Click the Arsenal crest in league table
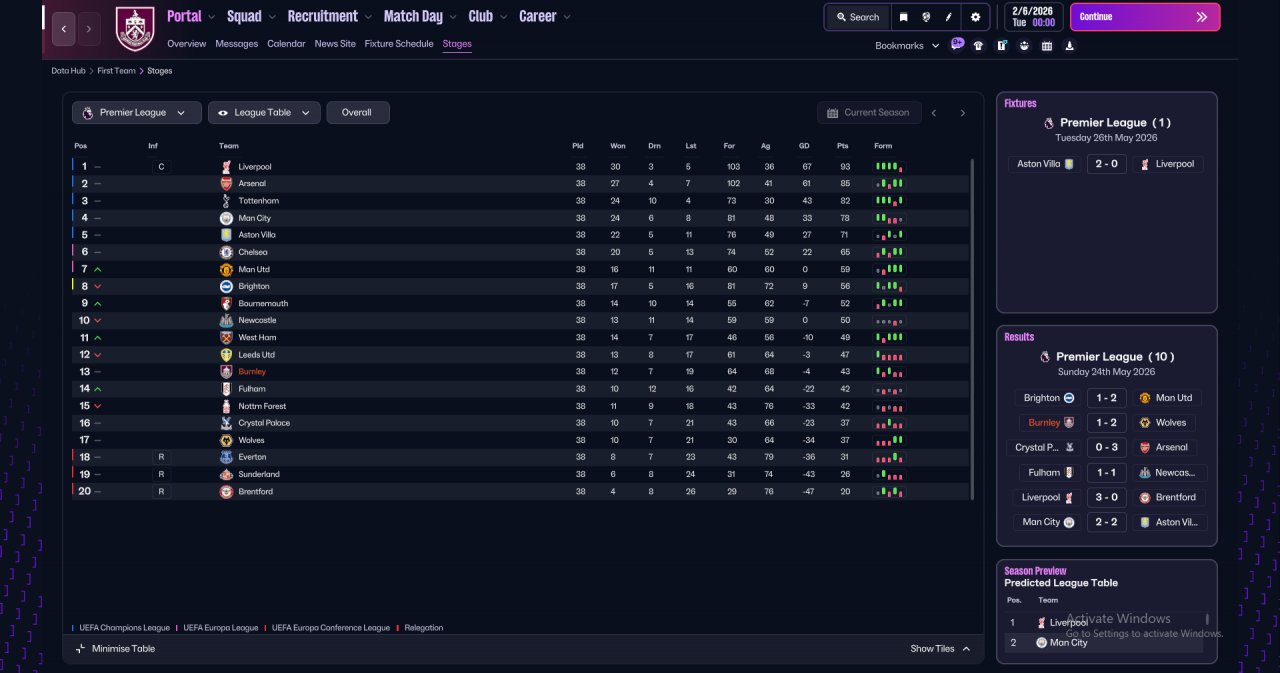 click(226, 184)
